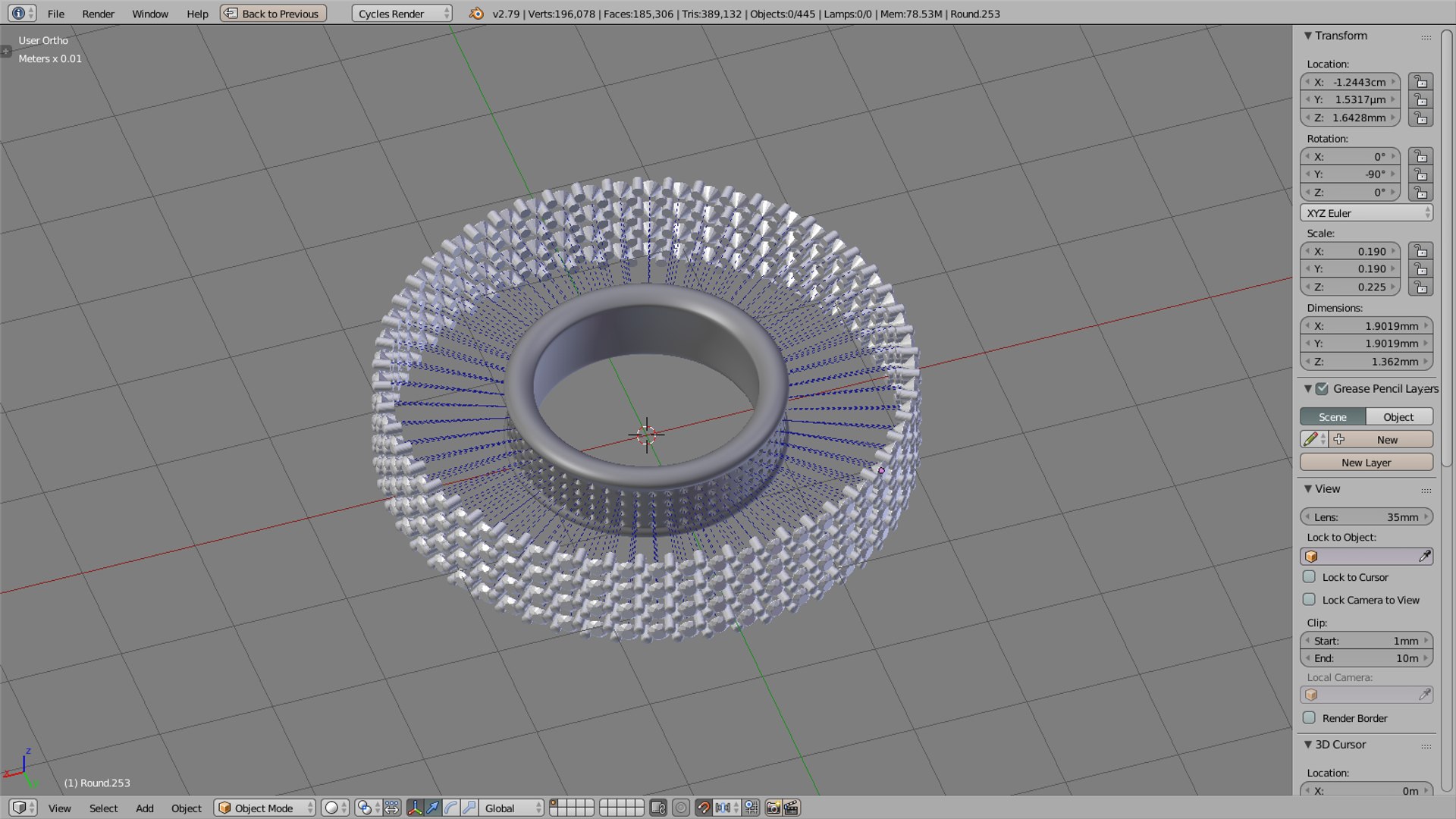Click the Clip End 10m slider
The height and width of the screenshot is (819, 1456).
click(x=1367, y=658)
